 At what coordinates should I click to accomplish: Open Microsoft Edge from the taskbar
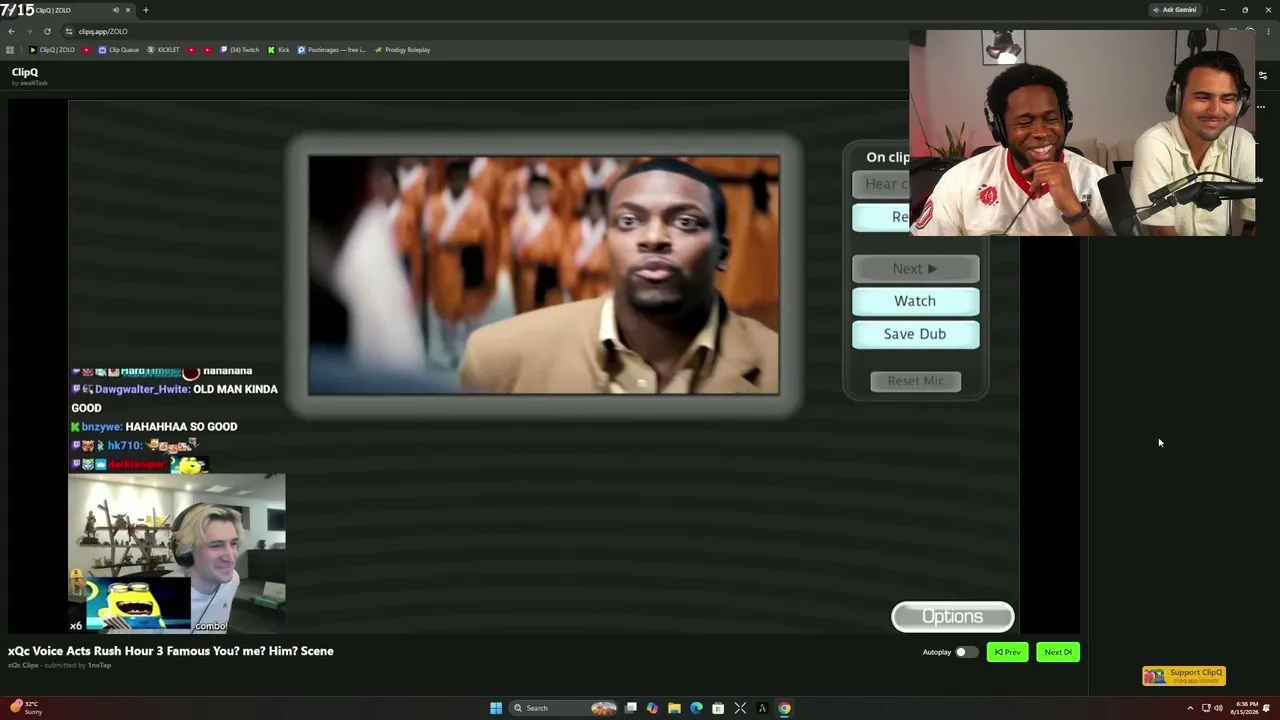[696, 708]
